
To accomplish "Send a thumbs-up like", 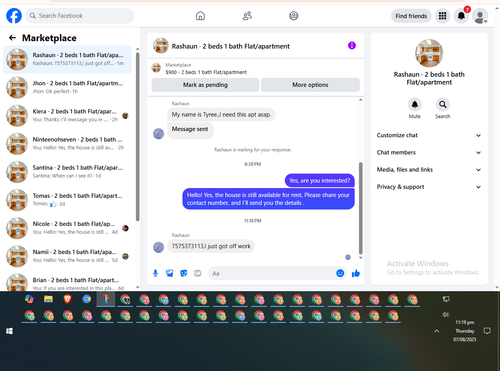I will (x=356, y=273).
